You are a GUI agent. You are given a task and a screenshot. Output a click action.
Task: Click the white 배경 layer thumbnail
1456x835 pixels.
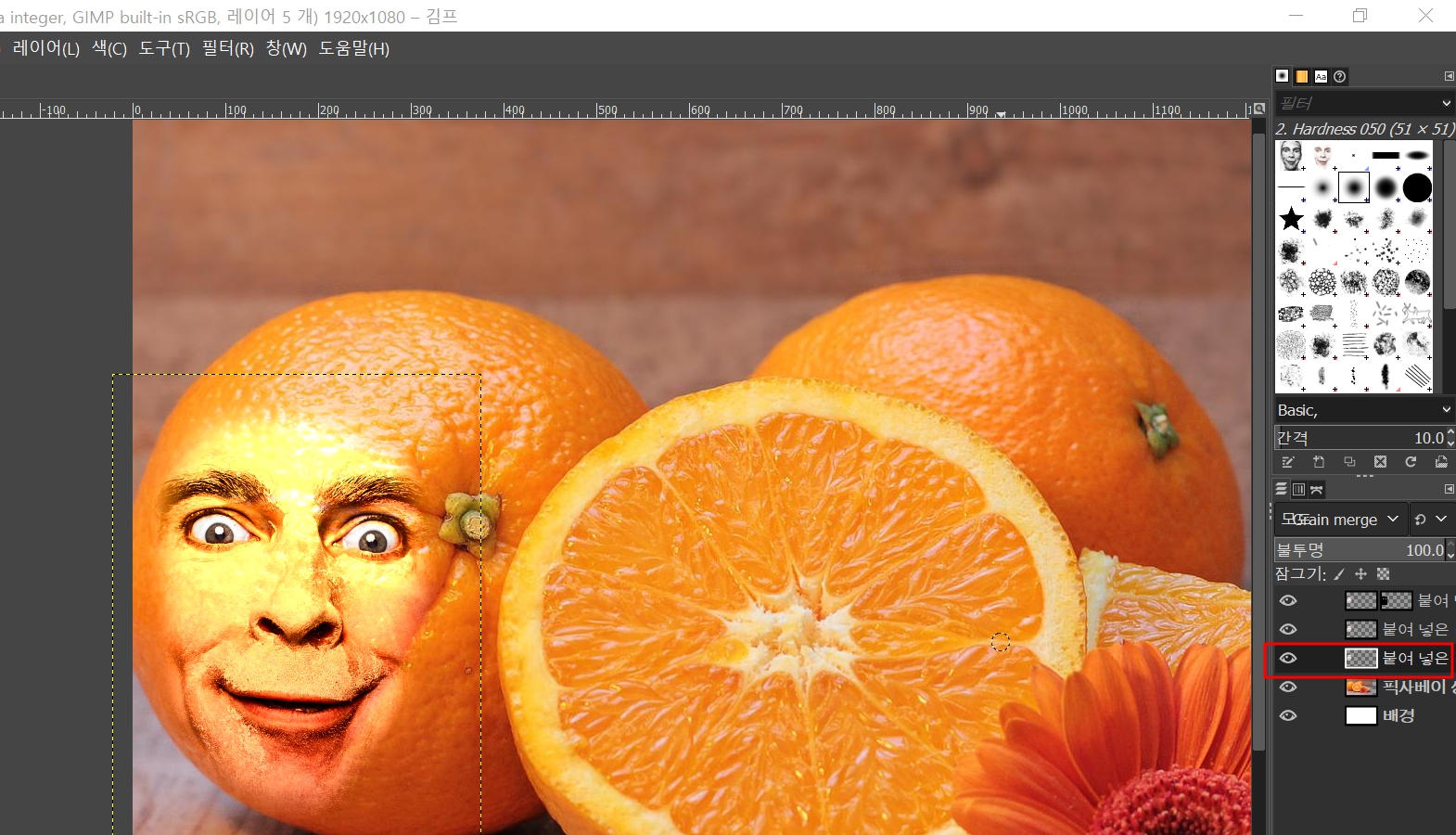coord(1360,716)
